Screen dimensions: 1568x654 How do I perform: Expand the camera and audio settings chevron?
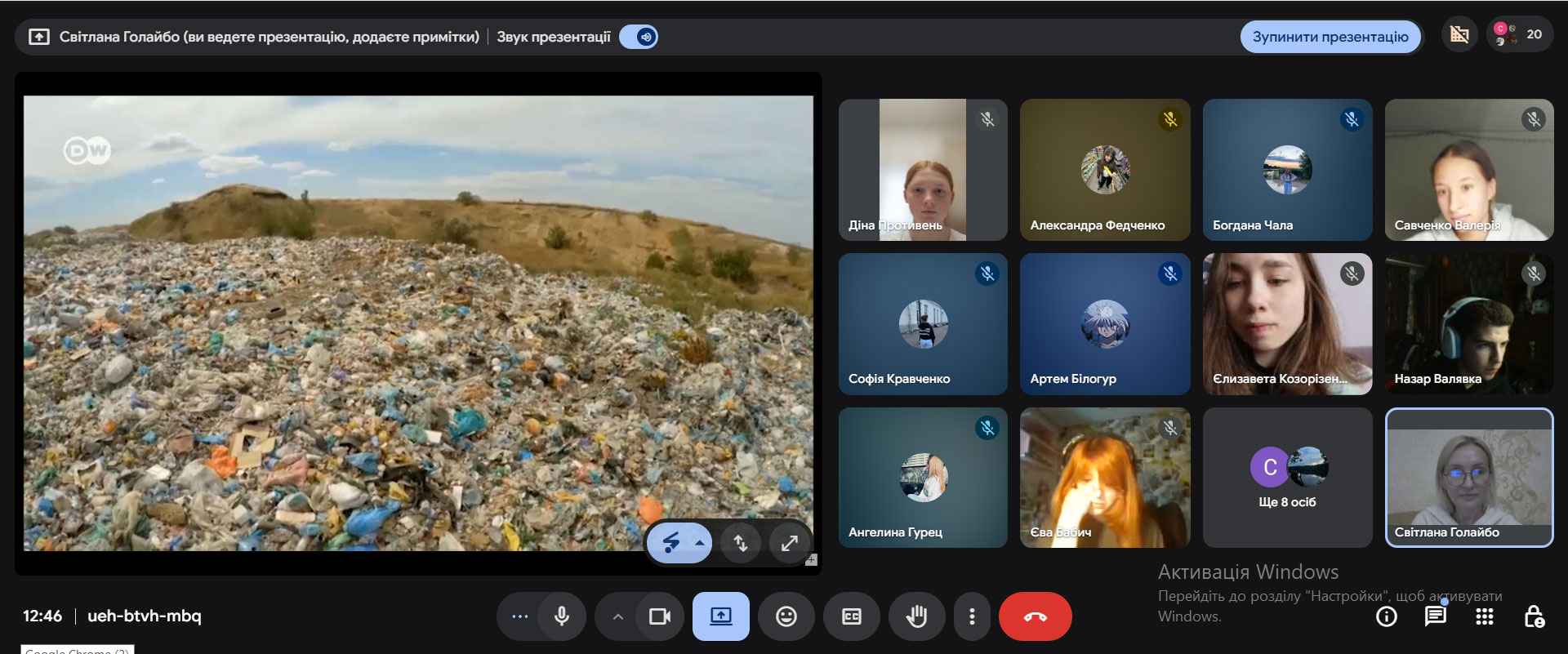(618, 616)
